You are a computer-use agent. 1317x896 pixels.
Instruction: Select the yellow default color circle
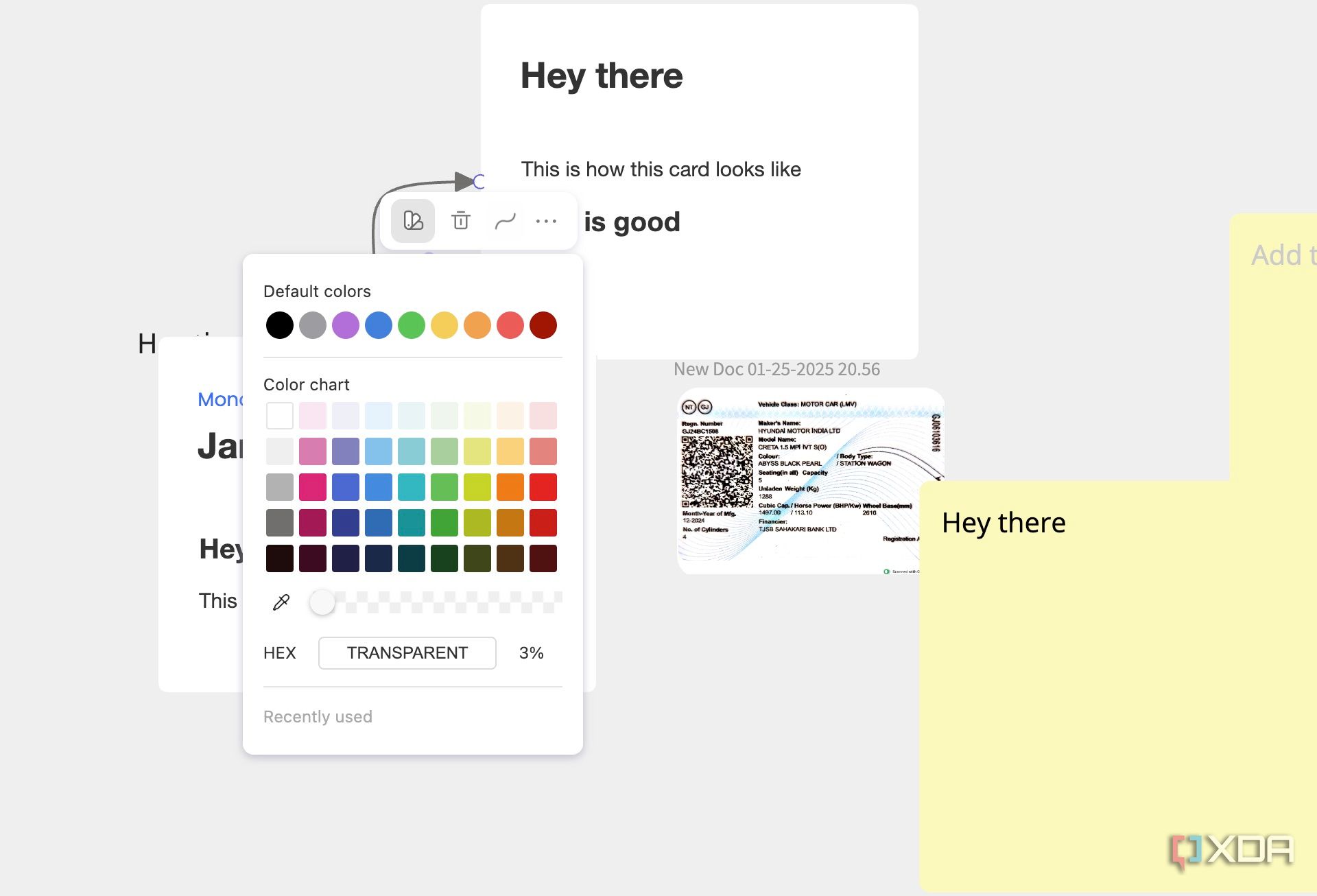tap(444, 325)
